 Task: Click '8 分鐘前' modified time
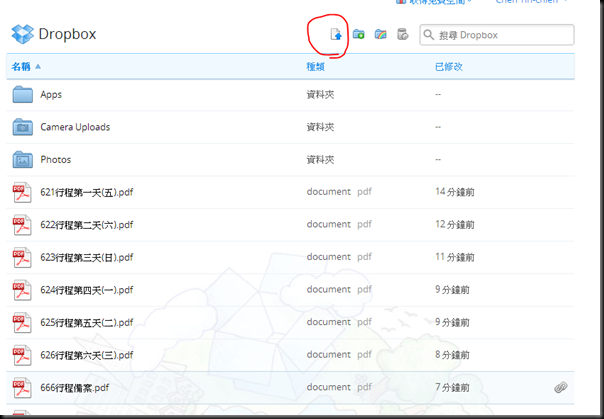tap(452, 354)
